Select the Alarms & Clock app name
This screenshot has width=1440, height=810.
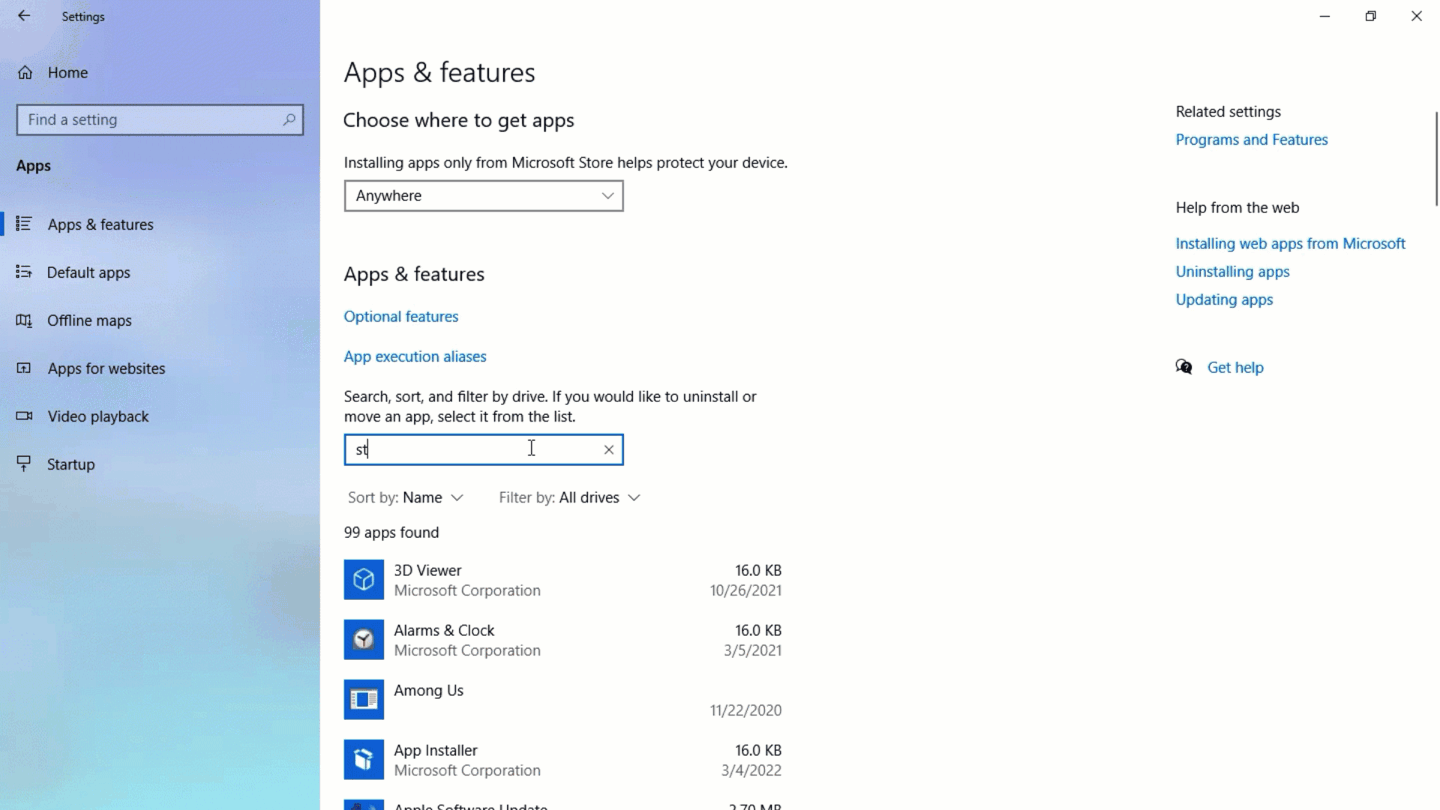tap(444, 630)
